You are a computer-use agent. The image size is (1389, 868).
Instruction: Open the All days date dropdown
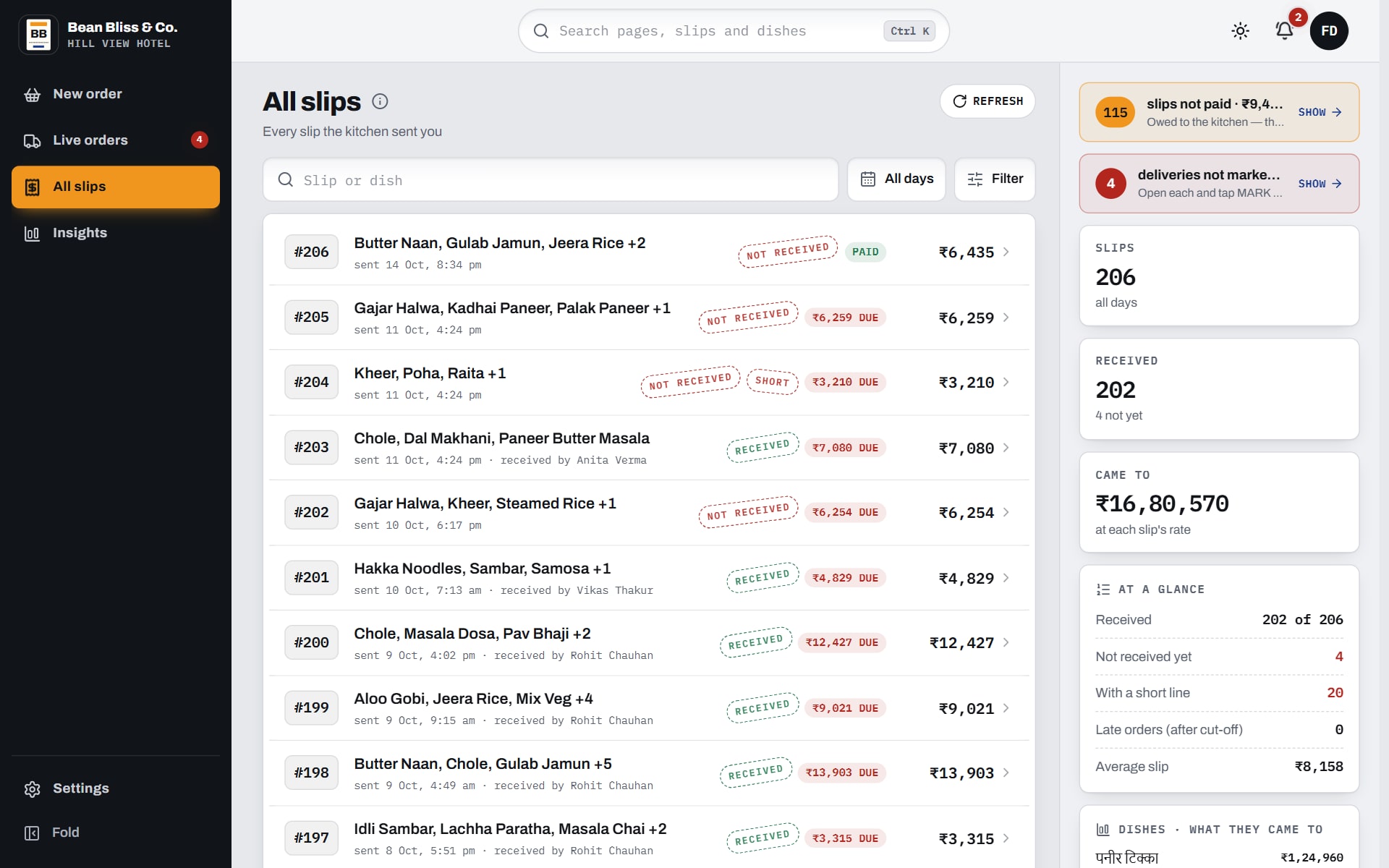pyautogui.click(x=896, y=179)
